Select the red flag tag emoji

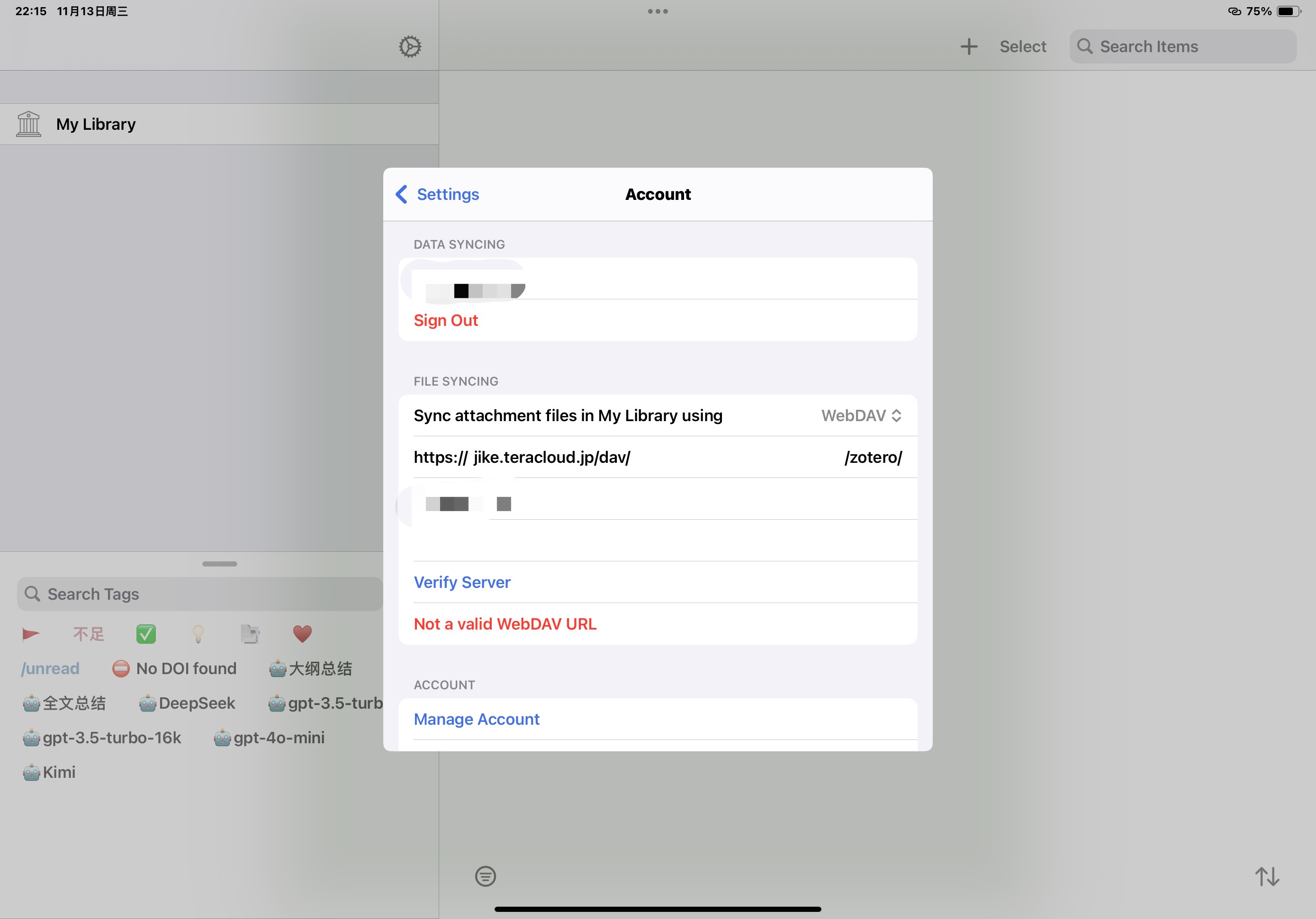pos(30,633)
